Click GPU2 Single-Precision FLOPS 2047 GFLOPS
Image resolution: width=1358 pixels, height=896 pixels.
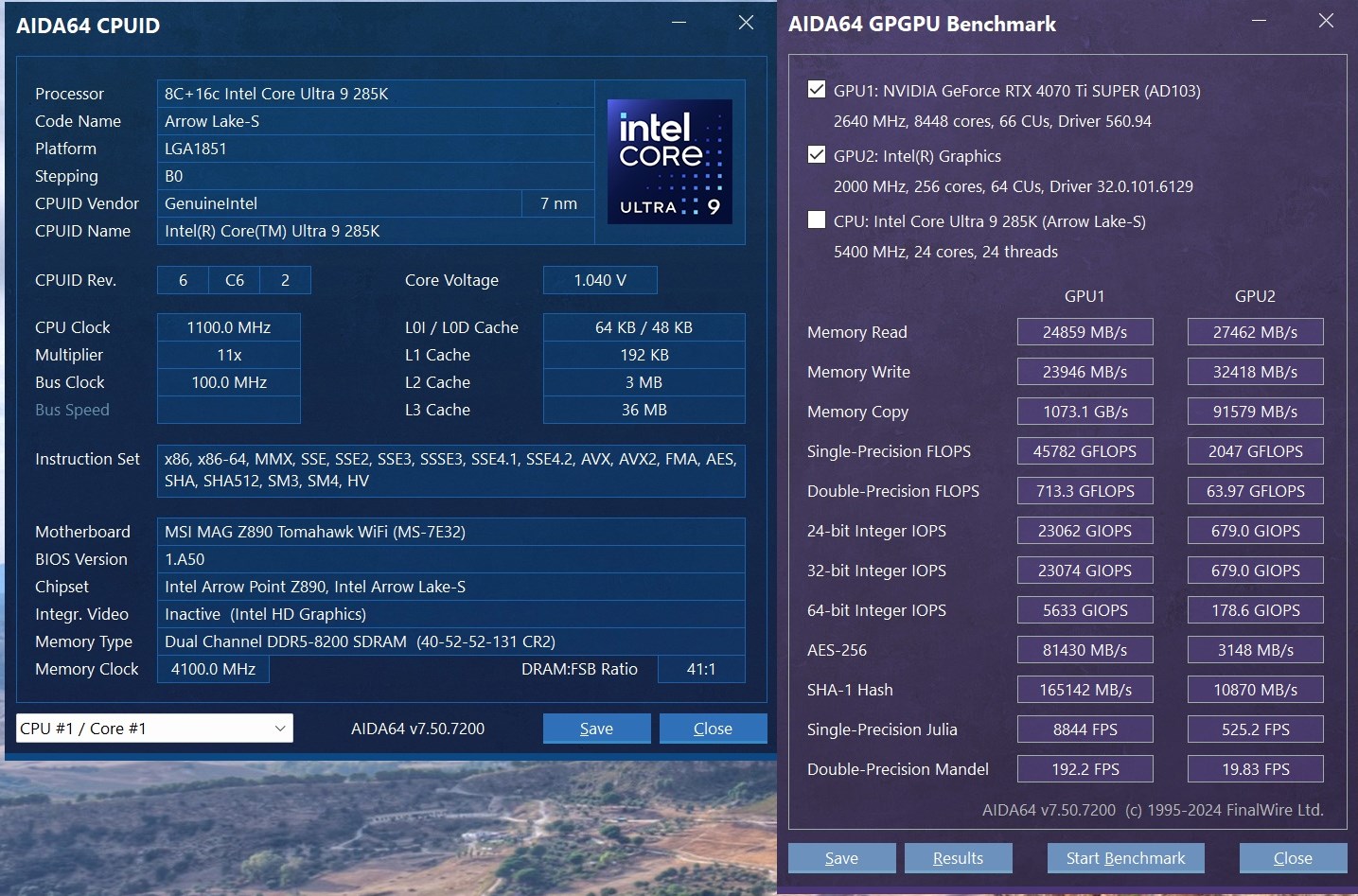[x=1256, y=451]
